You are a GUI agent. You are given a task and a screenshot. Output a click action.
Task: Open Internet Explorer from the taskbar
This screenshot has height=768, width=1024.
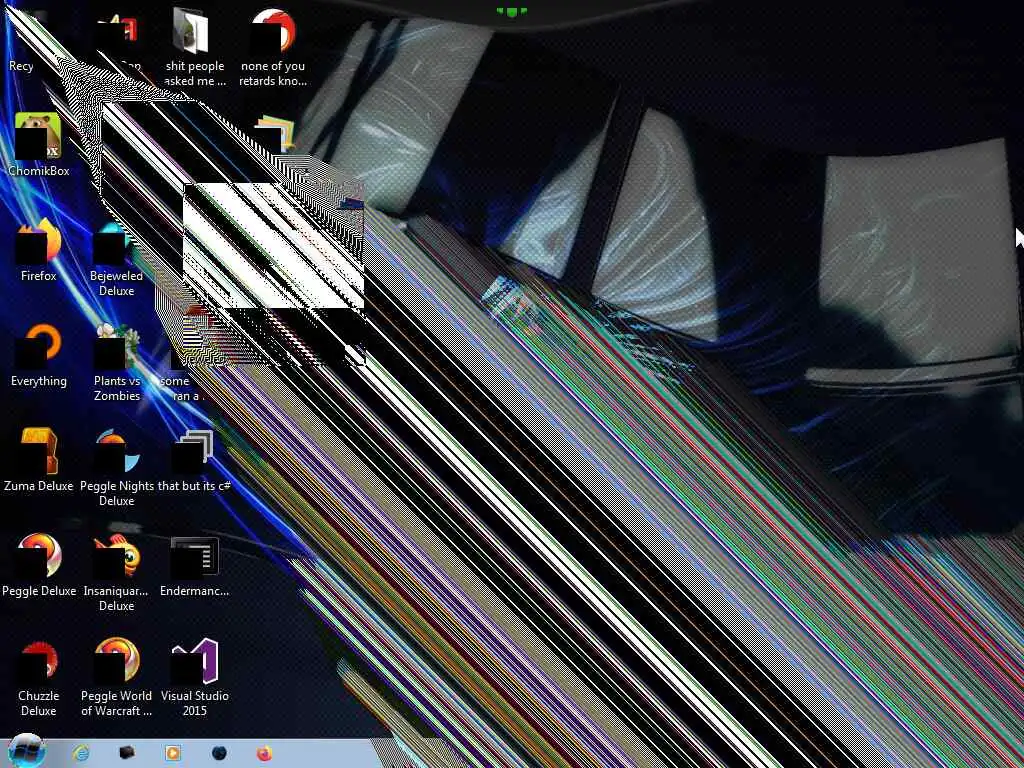point(81,753)
